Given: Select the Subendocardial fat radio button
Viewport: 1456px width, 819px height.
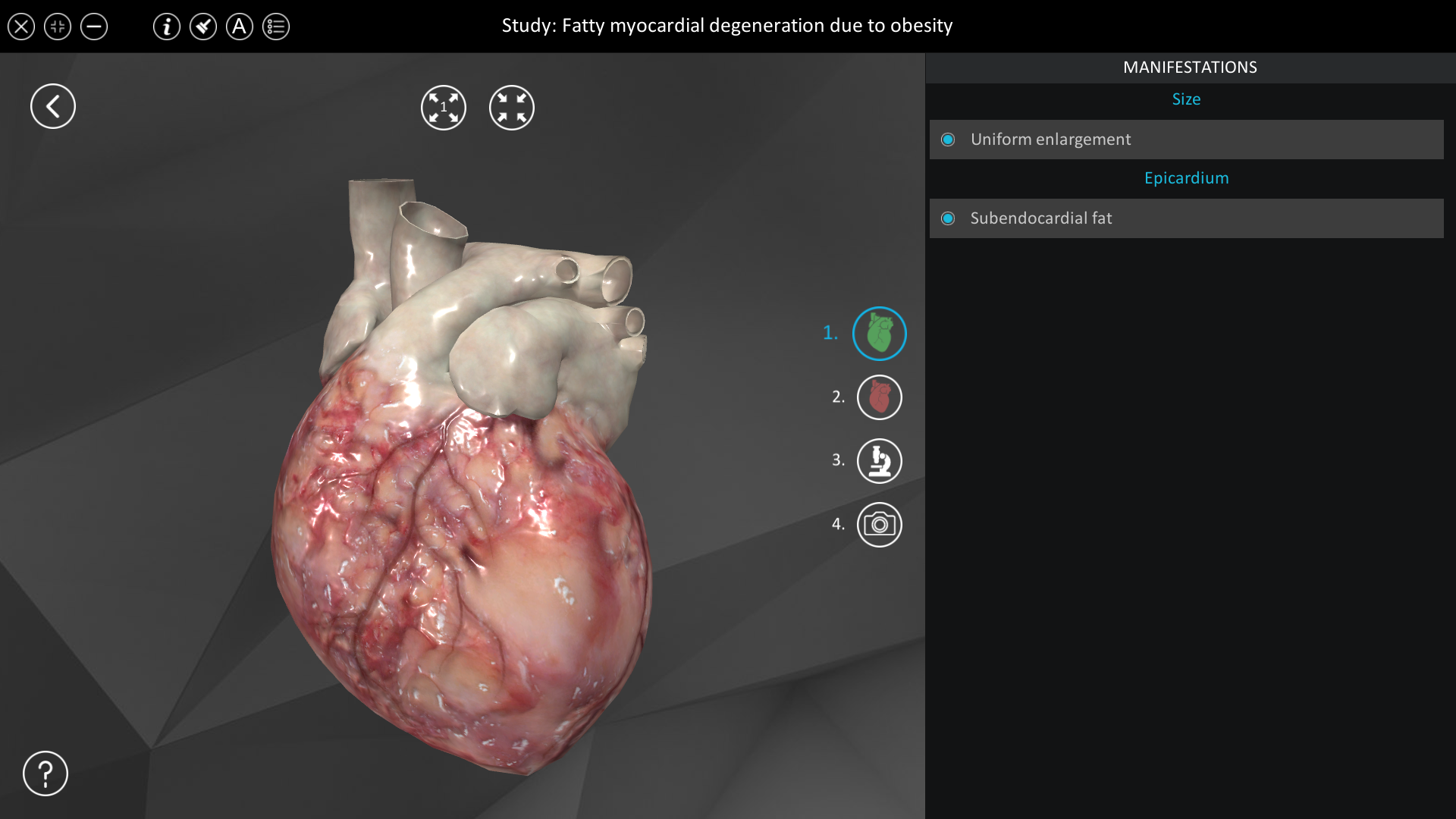Looking at the screenshot, I should pyautogui.click(x=949, y=218).
